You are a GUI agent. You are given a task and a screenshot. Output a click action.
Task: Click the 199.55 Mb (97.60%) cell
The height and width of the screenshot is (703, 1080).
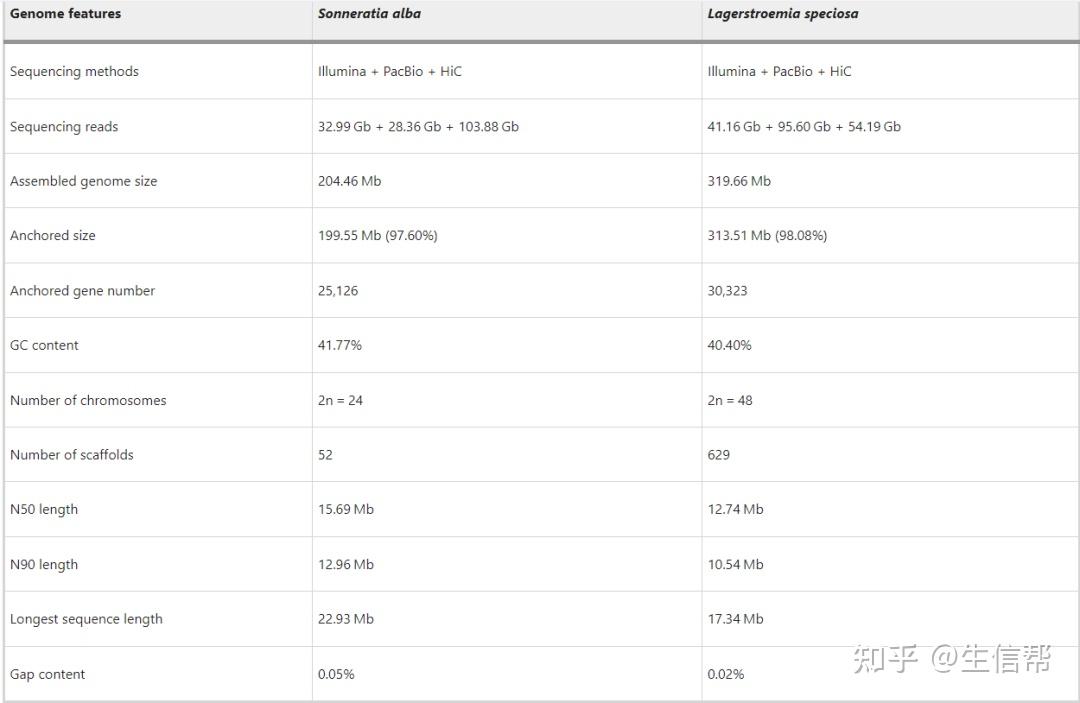click(x=377, y=236)
